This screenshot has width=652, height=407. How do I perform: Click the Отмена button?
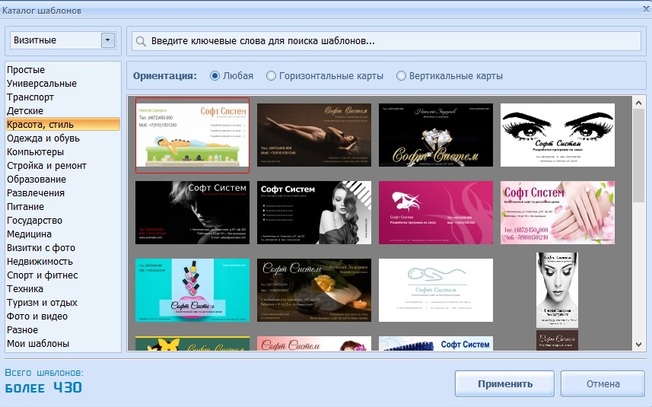click(602, 384)
